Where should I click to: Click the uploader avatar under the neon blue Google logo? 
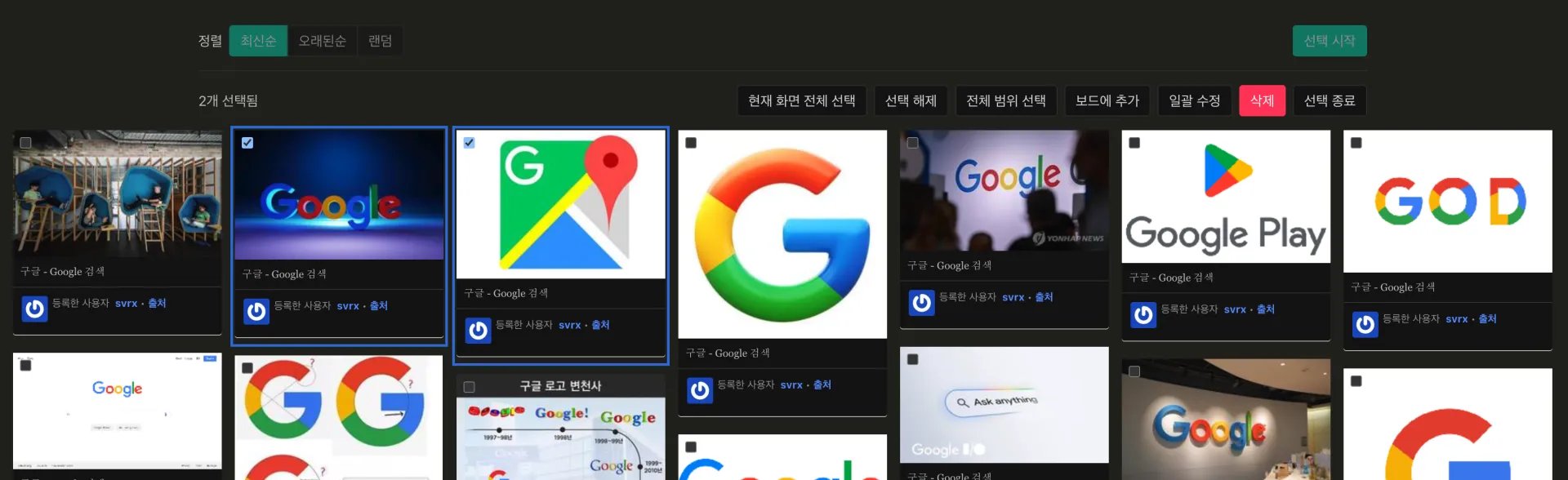tap(256, 311)
